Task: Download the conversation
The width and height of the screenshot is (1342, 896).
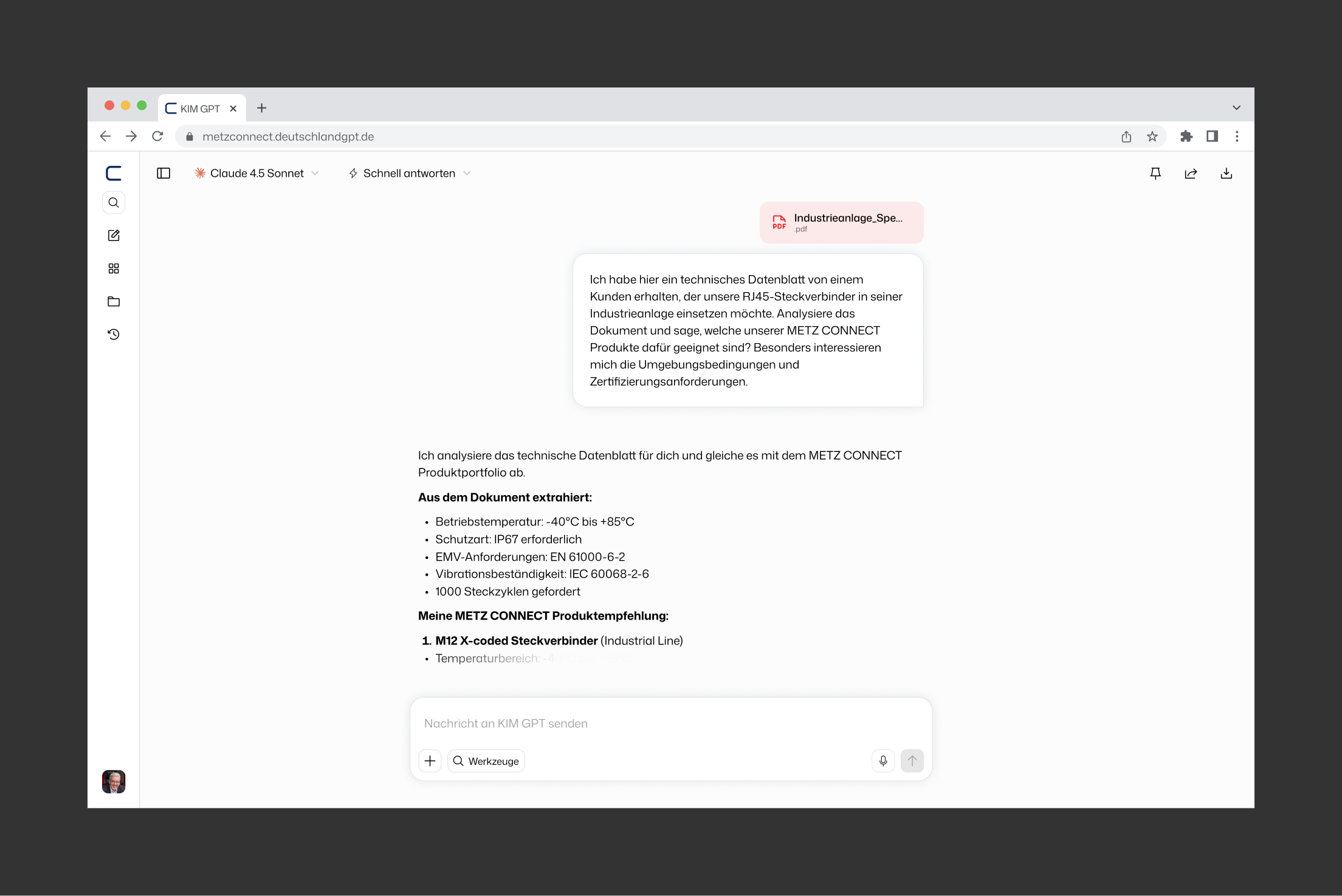Action: (1227, 173)
